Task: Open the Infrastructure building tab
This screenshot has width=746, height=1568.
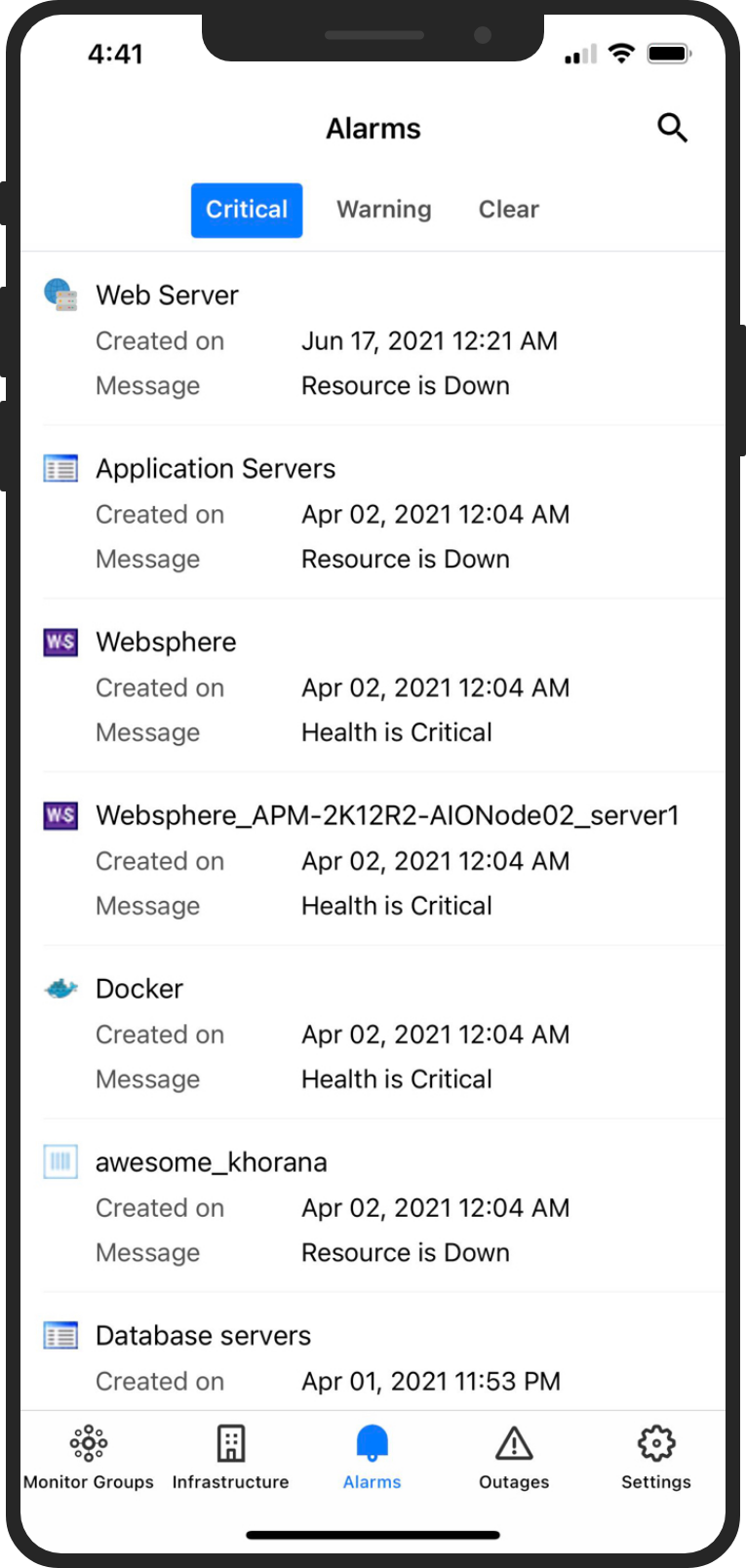Action: click(x=230, y=1457)
